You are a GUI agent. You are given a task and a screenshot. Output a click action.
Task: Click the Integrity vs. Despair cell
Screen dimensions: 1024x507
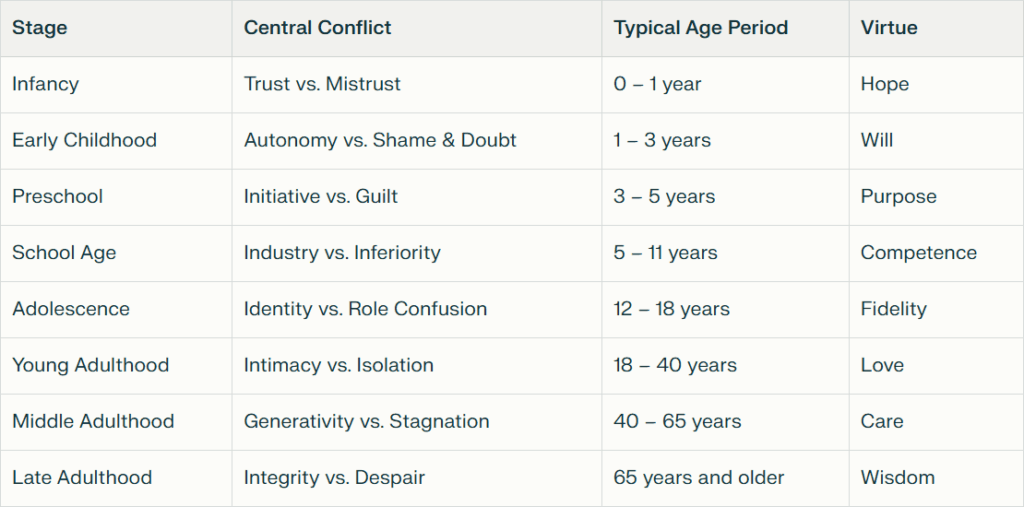[x=334, y=478]
